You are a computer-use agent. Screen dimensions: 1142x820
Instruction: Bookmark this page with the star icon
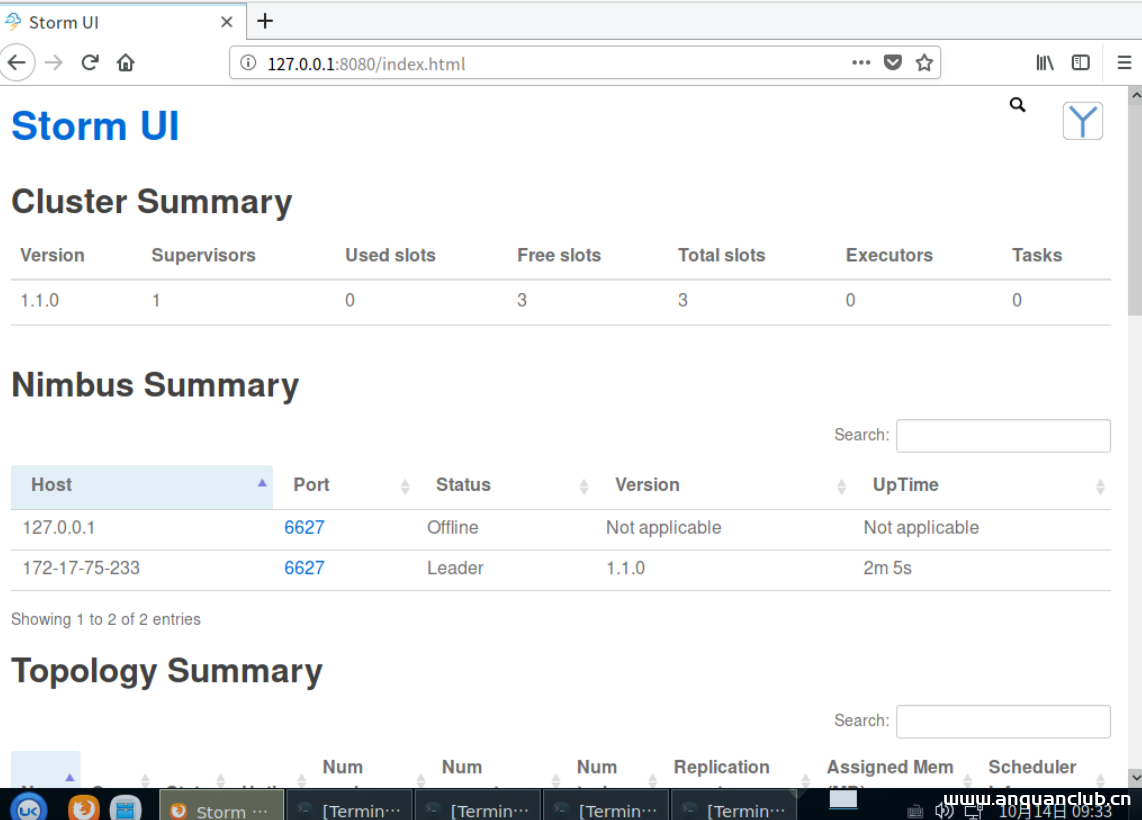point(924,63)
